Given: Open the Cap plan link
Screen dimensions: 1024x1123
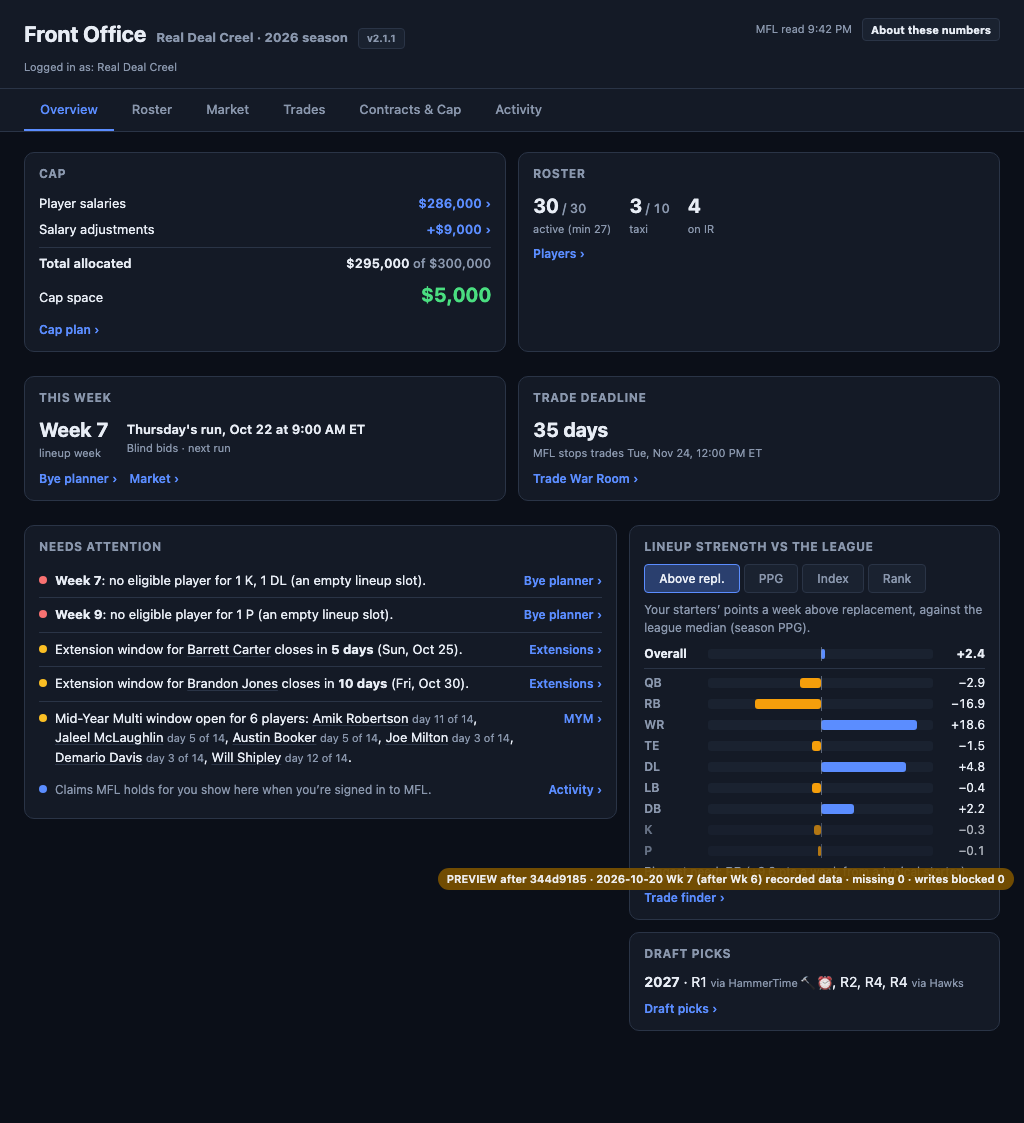Looking at the screenshot, I should (x=69, y=329).
